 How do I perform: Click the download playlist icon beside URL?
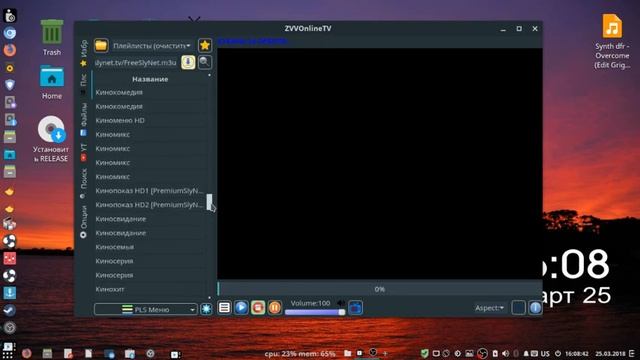[x=188, y=62]
